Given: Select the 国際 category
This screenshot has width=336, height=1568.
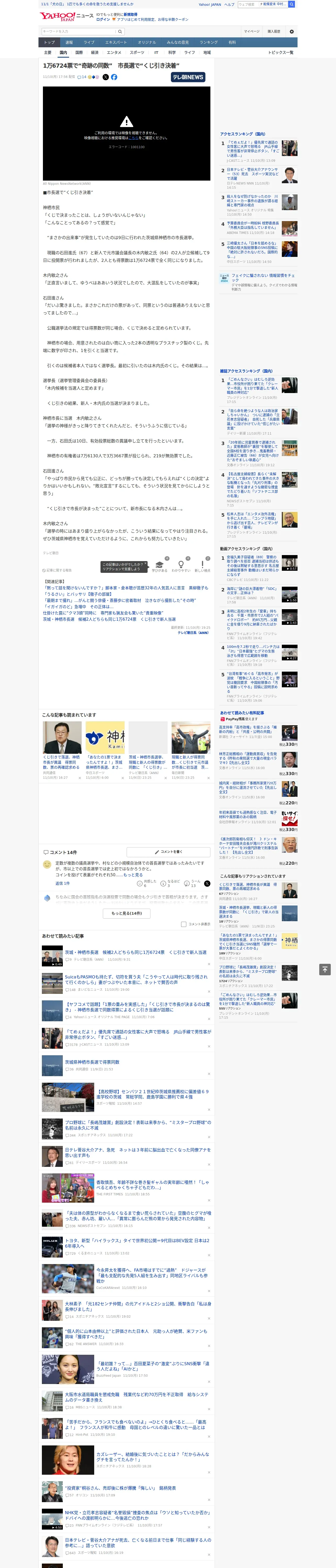Looking at the screenshot, I should (79, 52).
